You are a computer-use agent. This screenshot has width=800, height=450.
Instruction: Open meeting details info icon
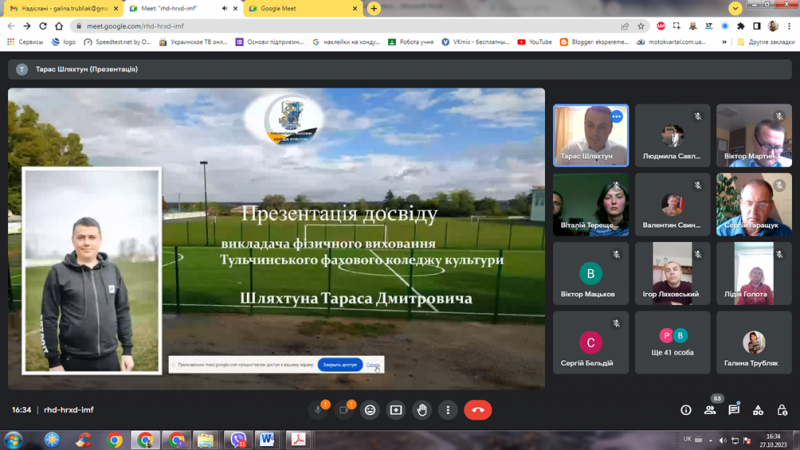686,410
